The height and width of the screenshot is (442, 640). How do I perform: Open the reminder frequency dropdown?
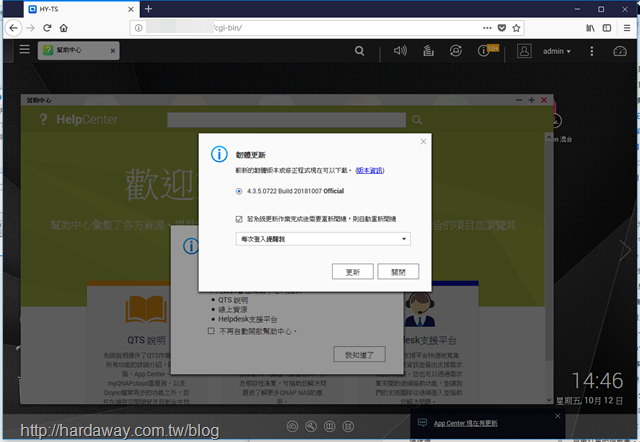tap(323, 239)
